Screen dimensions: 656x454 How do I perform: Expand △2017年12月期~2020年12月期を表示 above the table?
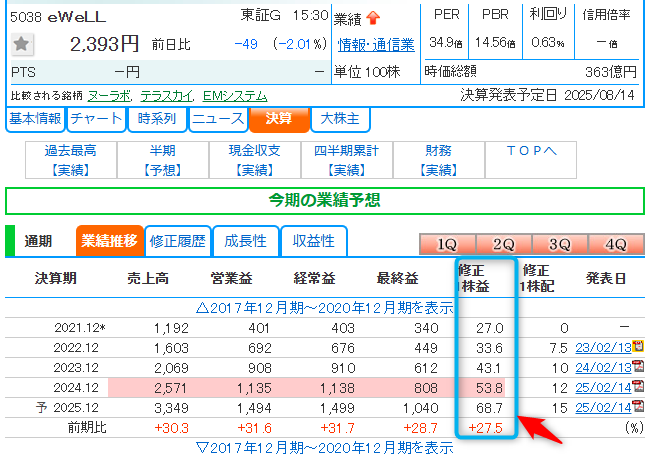pos(325,308)
